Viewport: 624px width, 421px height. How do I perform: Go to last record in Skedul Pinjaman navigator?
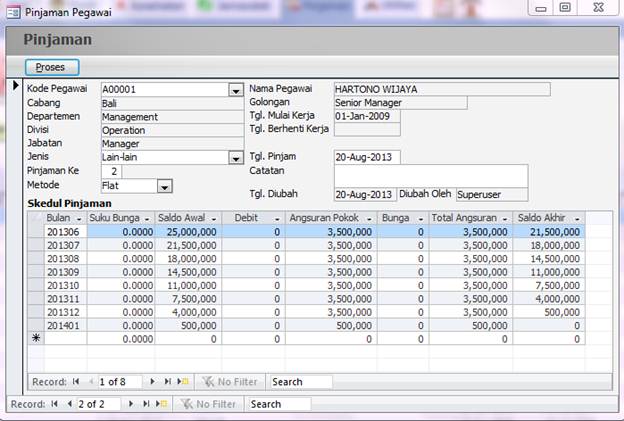(x=168, y=382)
